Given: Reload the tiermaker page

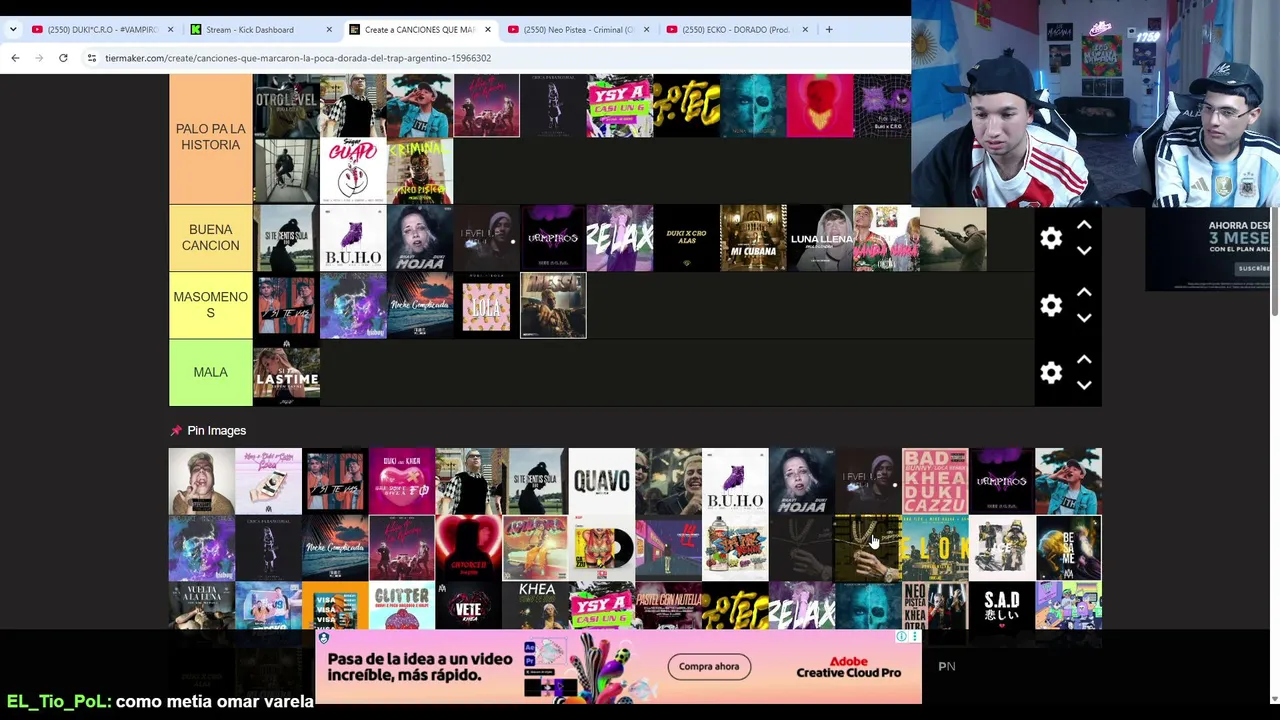Looking at the screenshot, I should pyautogui.click(x=63, y=58).
